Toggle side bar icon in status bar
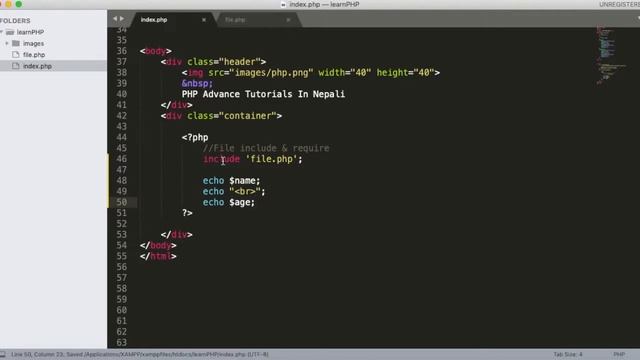The width and height of the screenshot is (640, 360). [2, 354]
